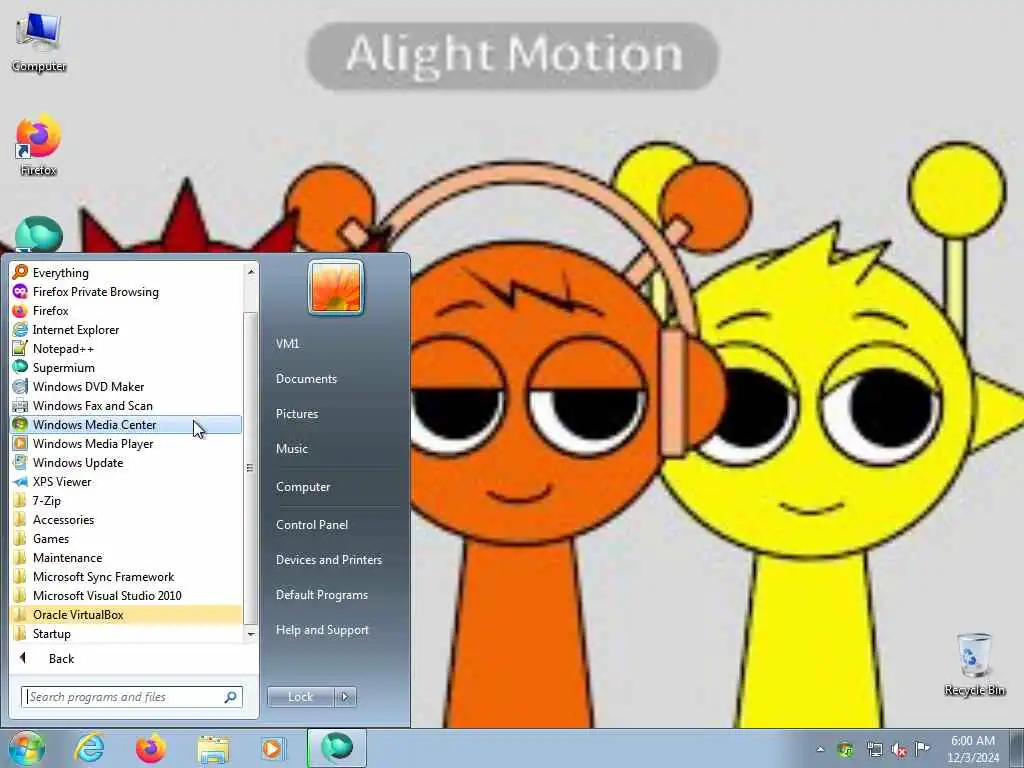The width and height of the screenshot is (1024, 768).
Task: Launch XPS Viewer
Action: (126, 481)
